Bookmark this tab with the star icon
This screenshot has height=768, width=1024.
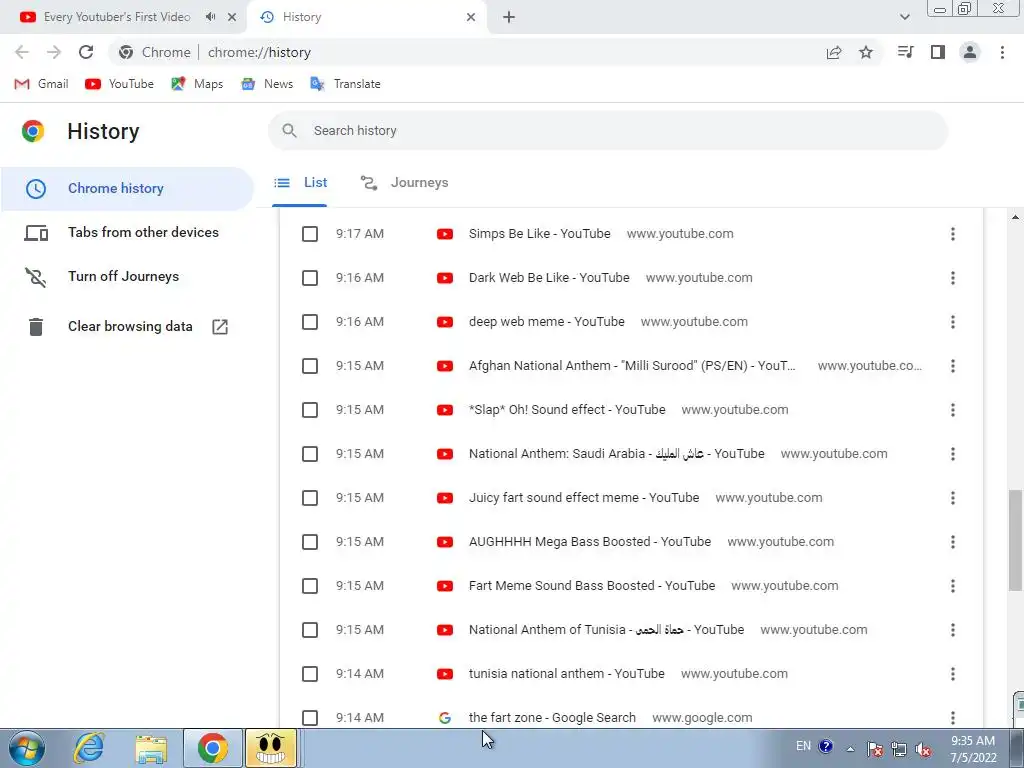[x=866, y=52]
